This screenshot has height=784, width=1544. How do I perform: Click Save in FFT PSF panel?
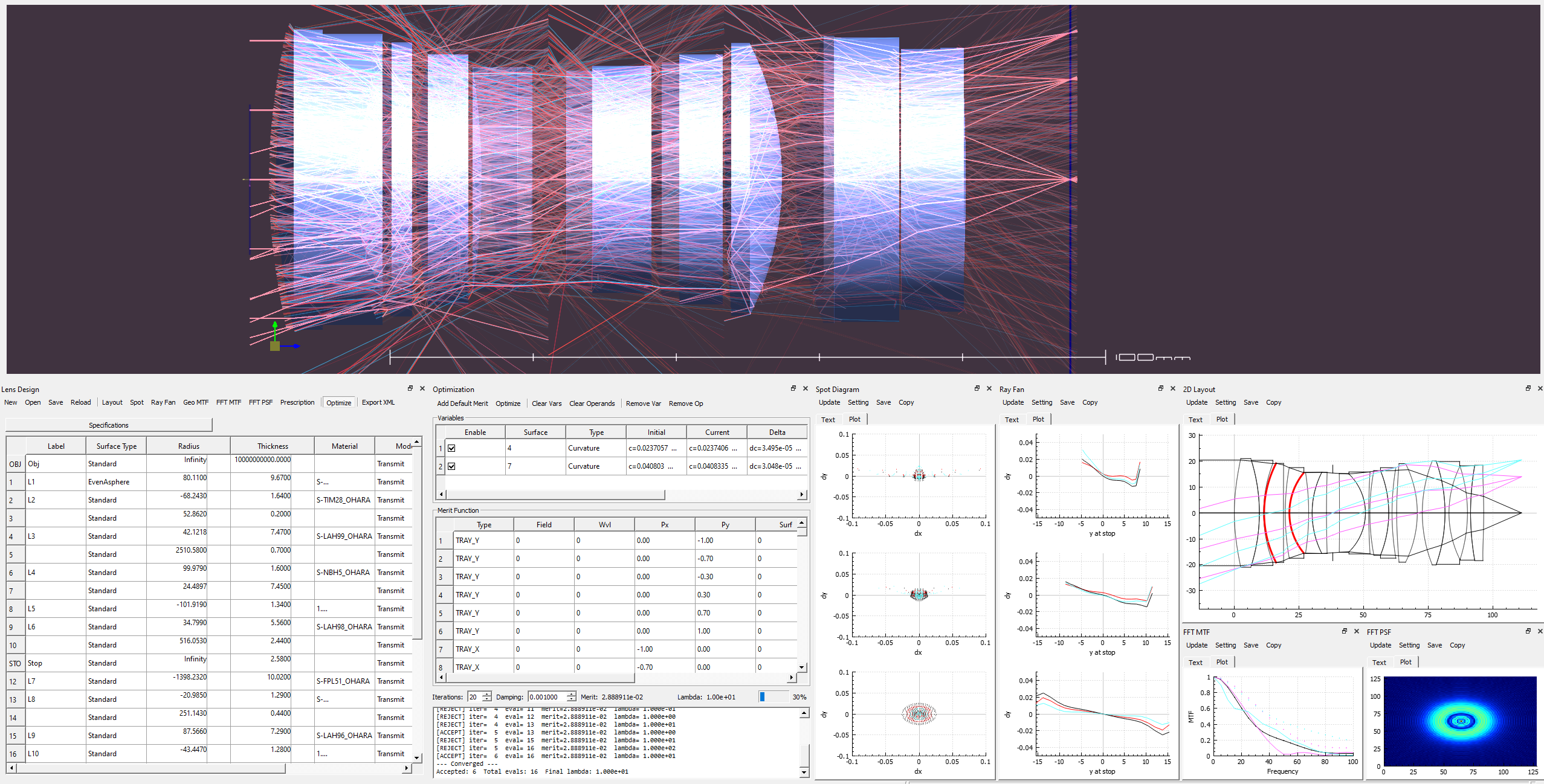pyautogui.click(x=1435, y=645)
